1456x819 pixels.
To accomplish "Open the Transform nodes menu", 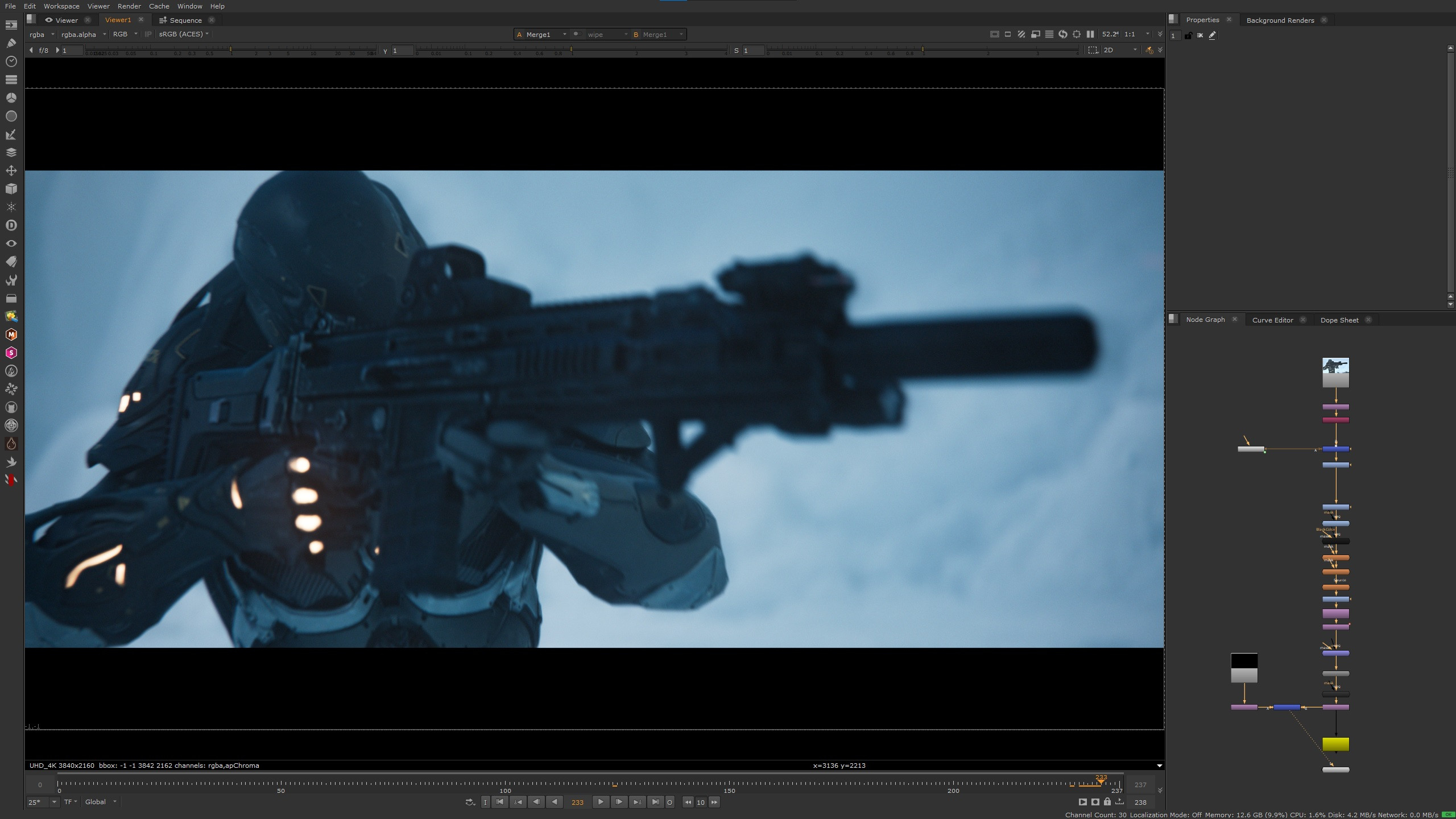I will (11, 171).
